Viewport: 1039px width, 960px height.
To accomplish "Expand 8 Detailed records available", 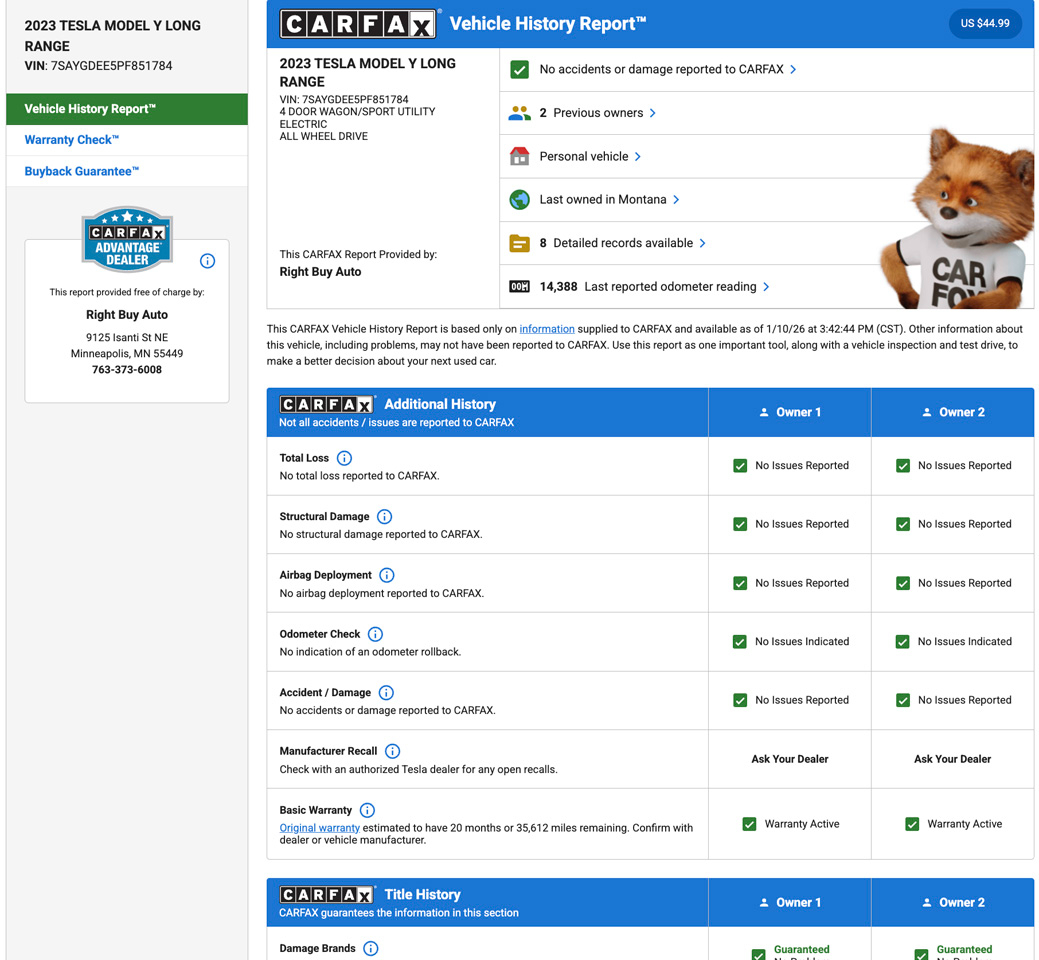I will [622, 243].
